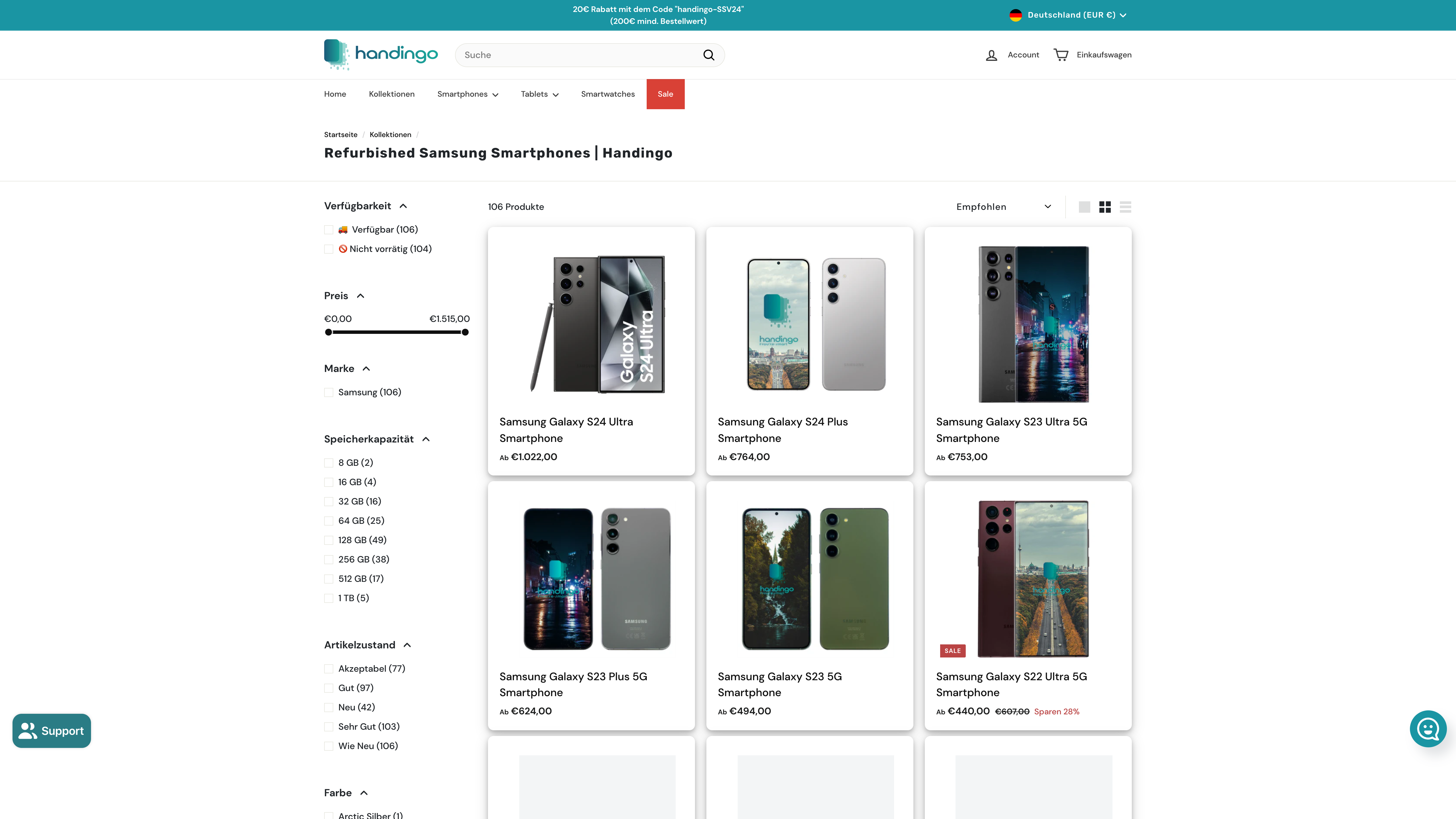This screenshot has height=819, width=1456.
Task: Go to Home in navigation
Action: 335,94
